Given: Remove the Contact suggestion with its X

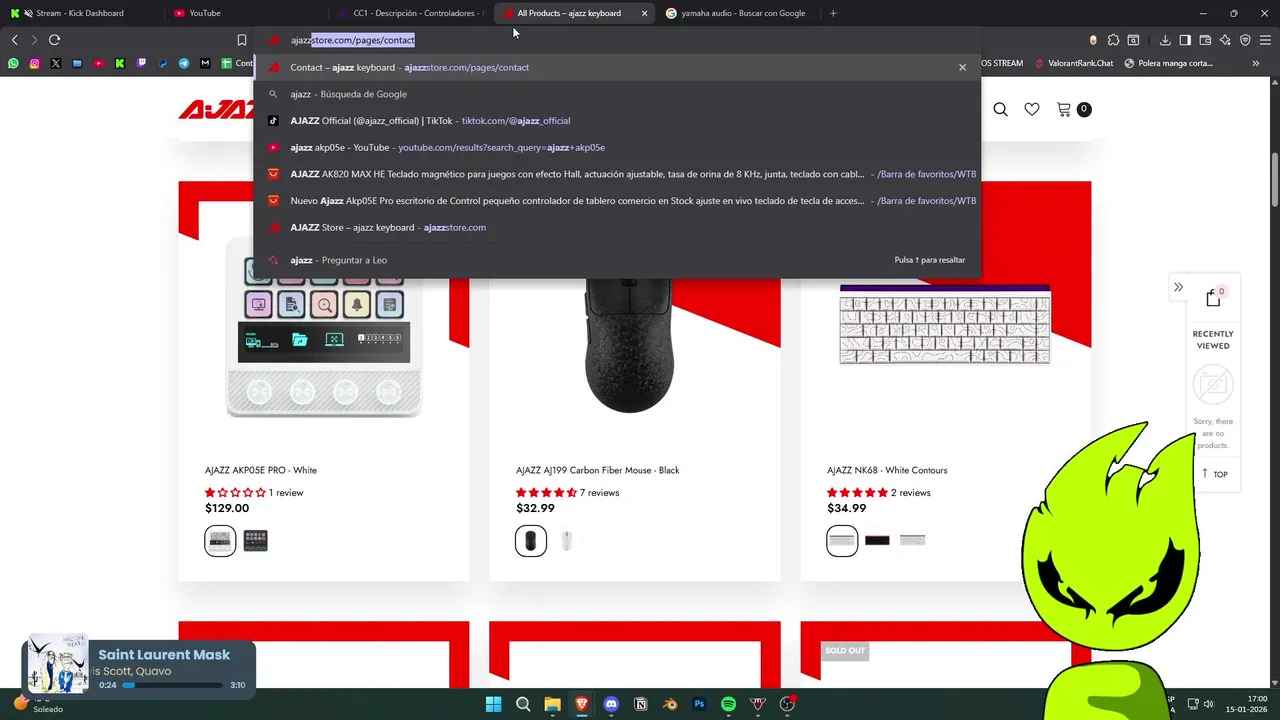Looking at the screenshot, I should point(962,67).
